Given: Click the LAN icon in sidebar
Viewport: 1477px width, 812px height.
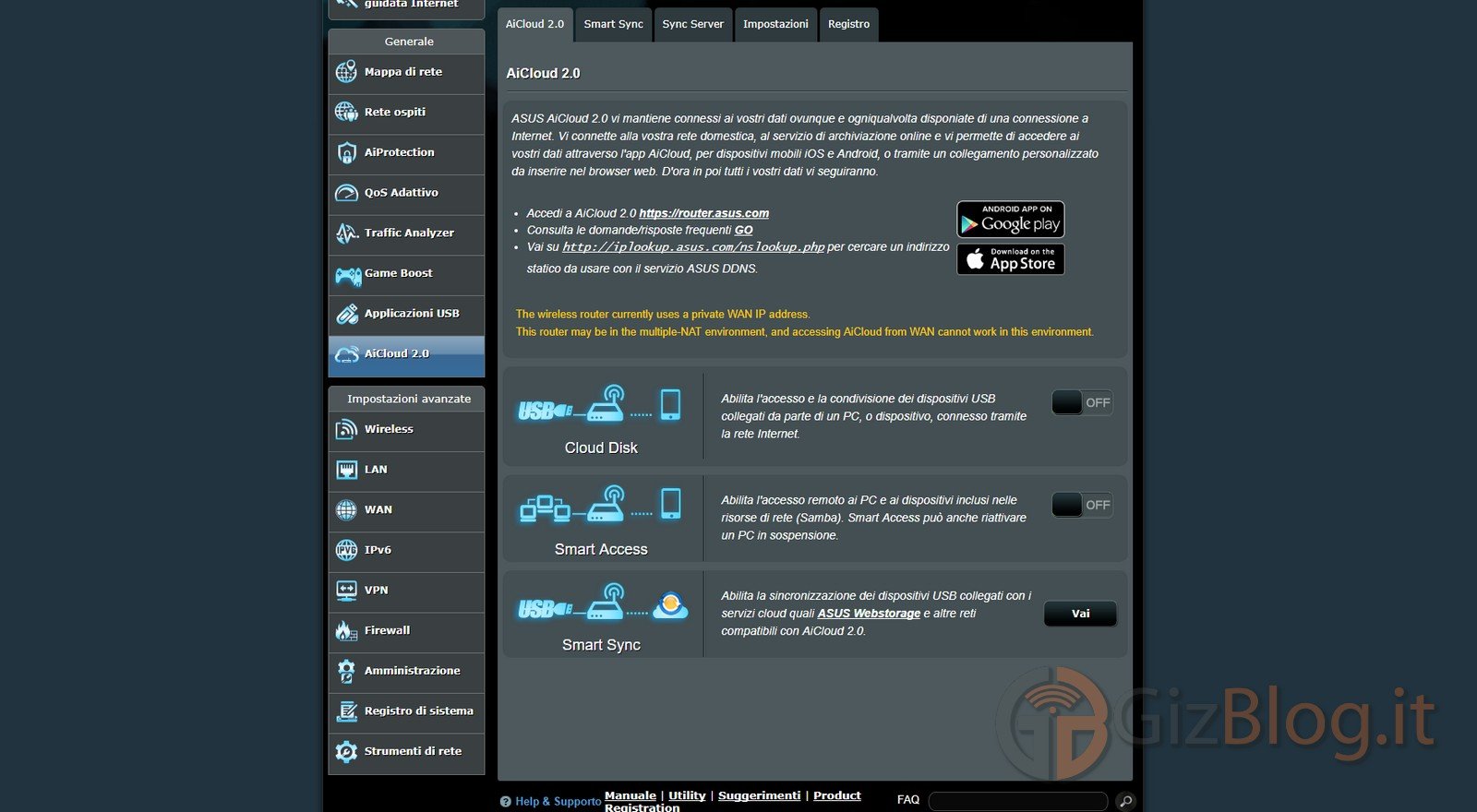Looking at the screenshot, I should click(x=346, y=470).
